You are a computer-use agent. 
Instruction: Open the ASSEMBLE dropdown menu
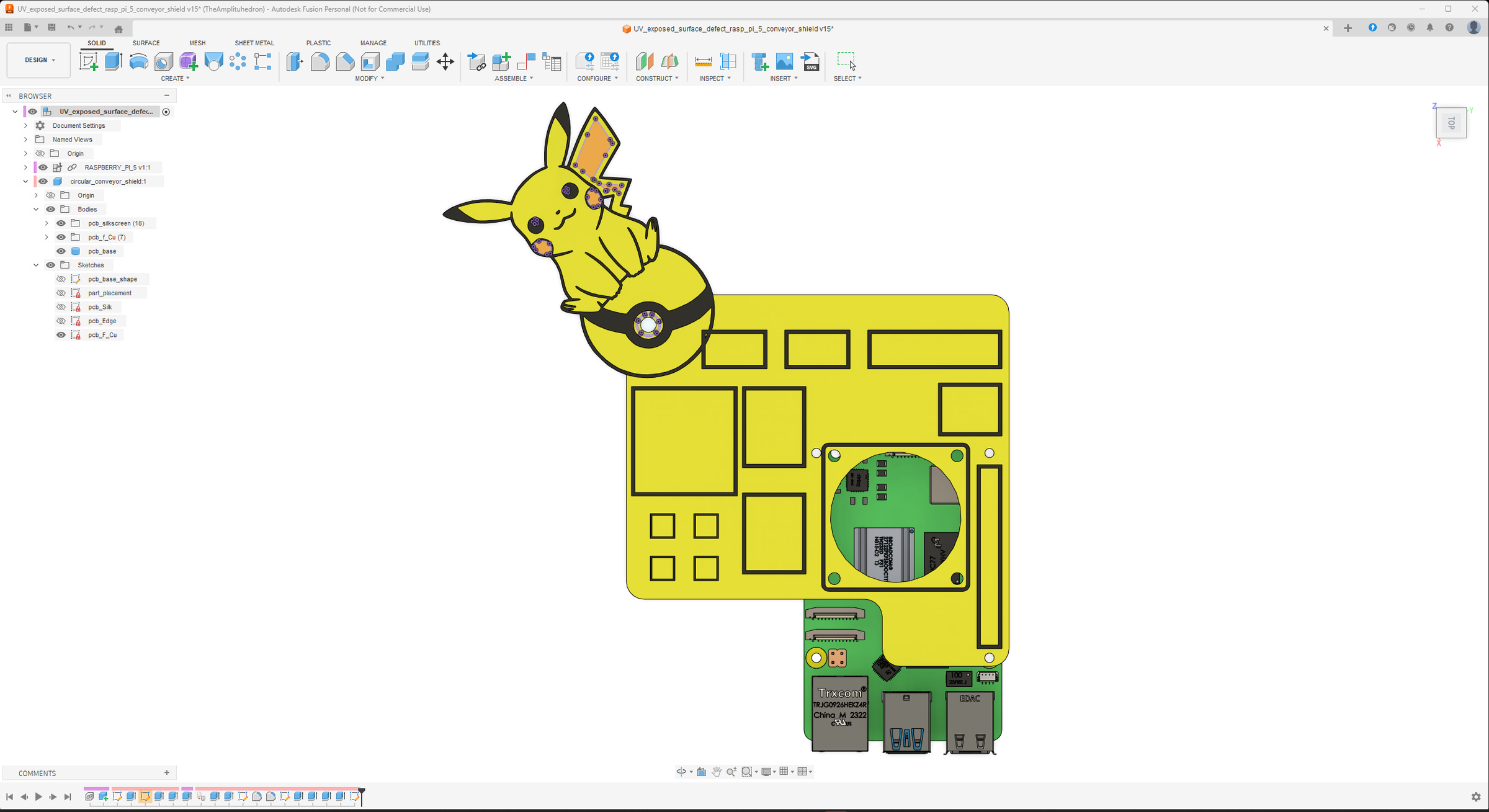[x=514, y=78]
